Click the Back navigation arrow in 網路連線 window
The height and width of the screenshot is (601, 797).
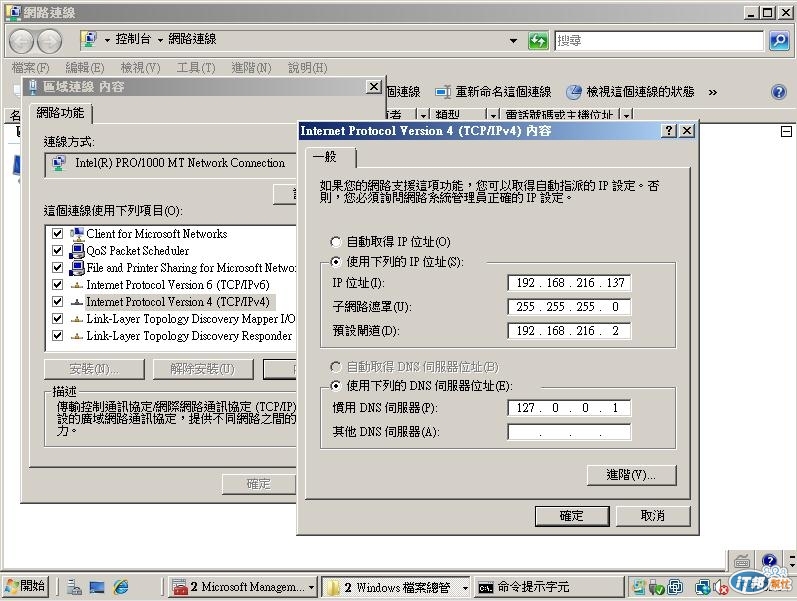21,41
